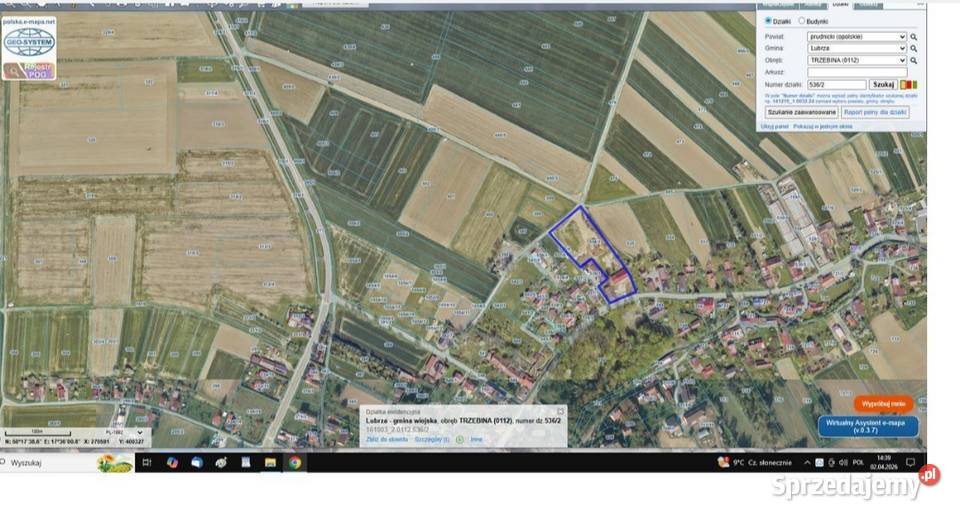
Task: Open the Gmina dropdown showing Lubrza
Action: click(857, 48)
